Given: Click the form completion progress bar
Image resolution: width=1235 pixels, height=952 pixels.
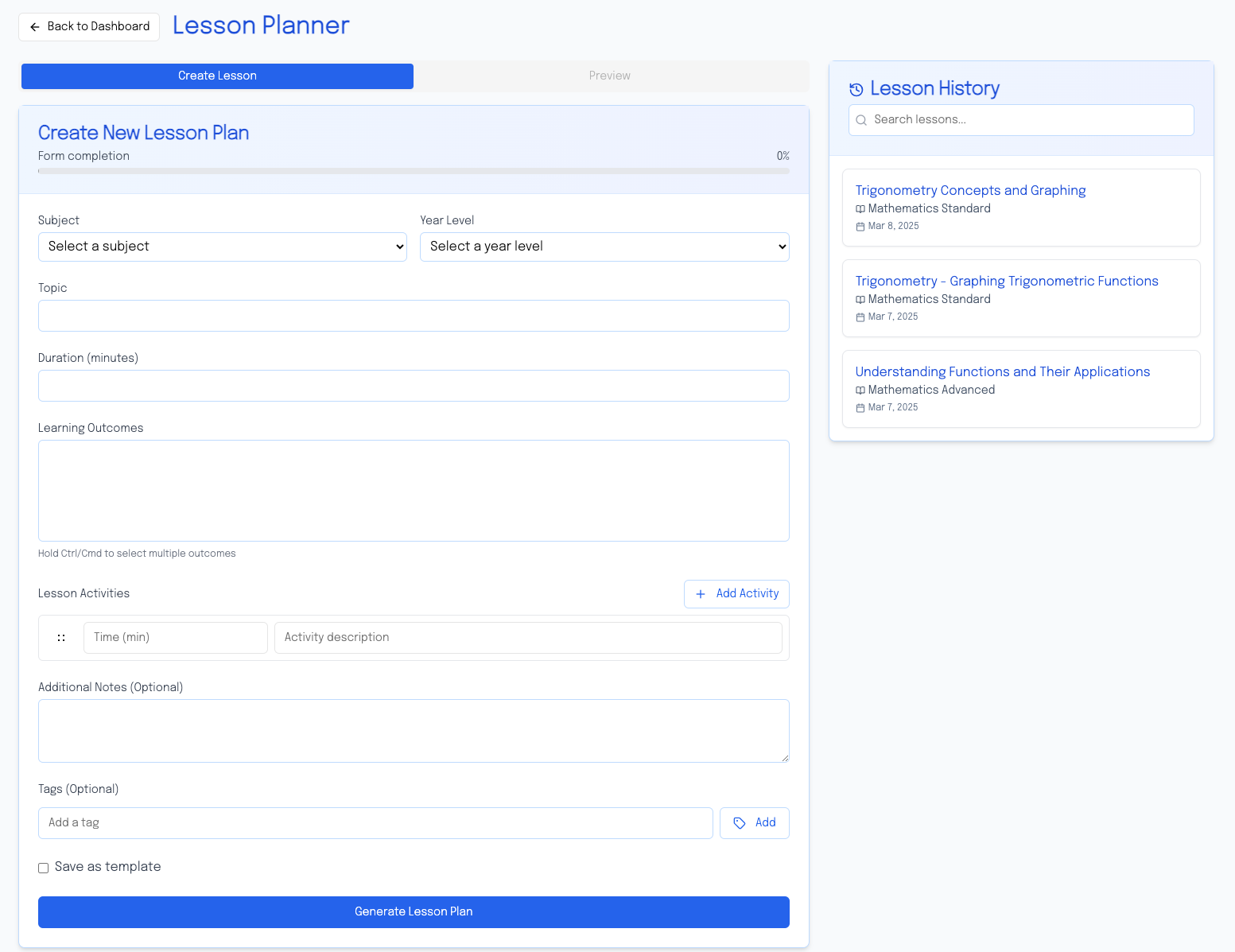Looking at the screenshot, I should coord(414,170).
